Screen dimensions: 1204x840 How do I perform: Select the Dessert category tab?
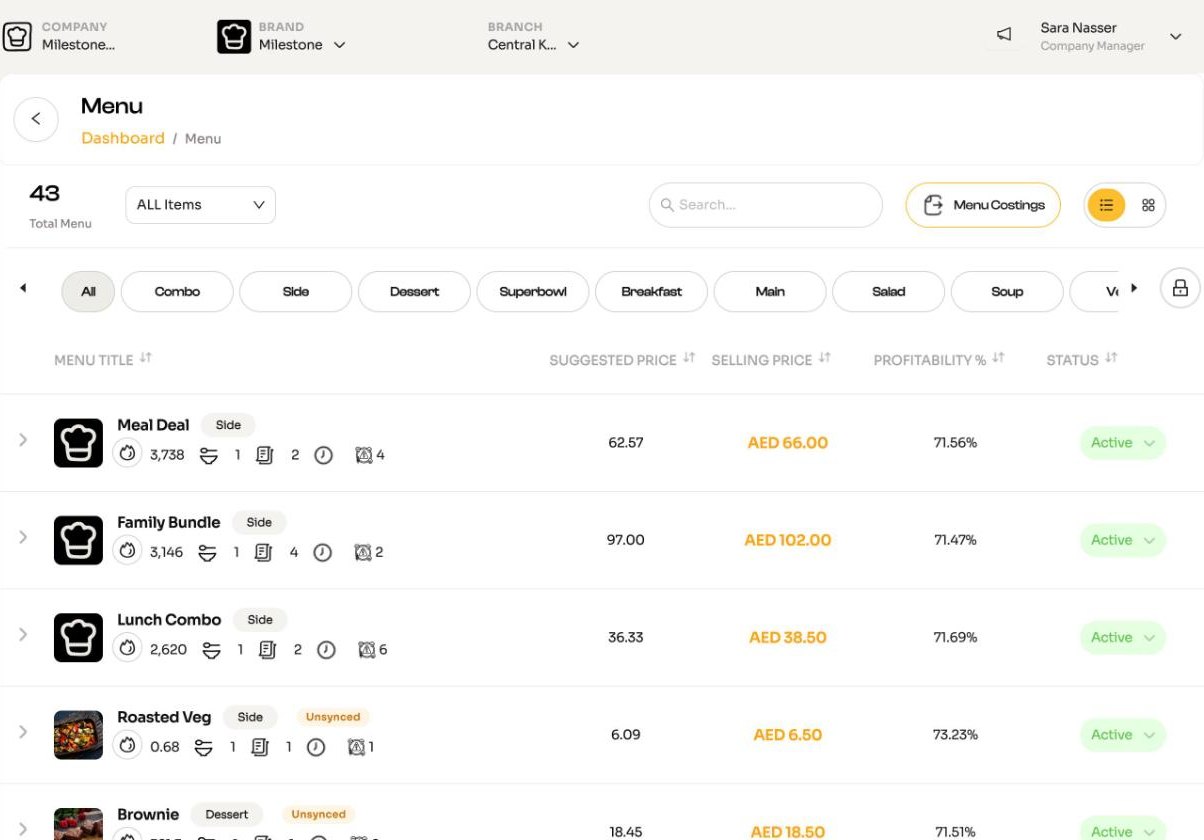(414, 292)
